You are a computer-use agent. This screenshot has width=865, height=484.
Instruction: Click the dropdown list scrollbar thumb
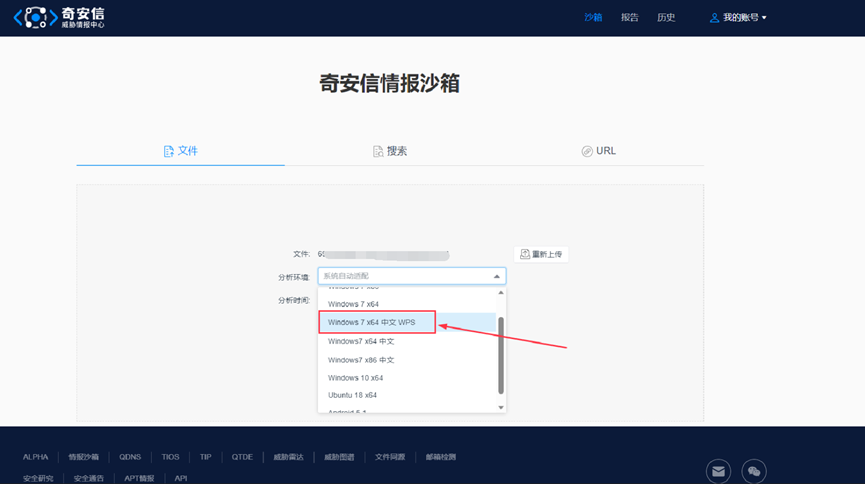click(x=501, y=355)
